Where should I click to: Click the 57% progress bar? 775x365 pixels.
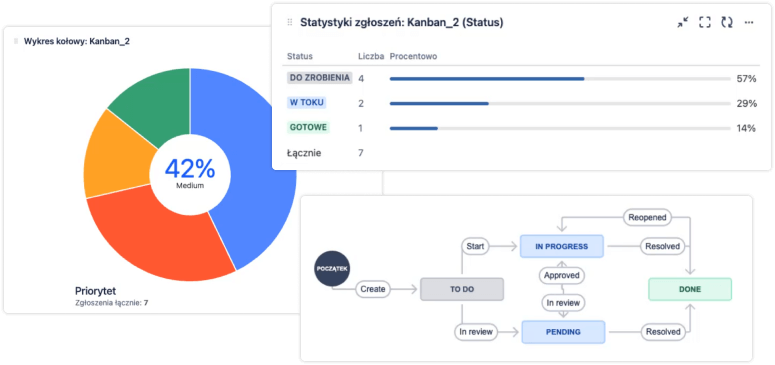click(560, 79)
